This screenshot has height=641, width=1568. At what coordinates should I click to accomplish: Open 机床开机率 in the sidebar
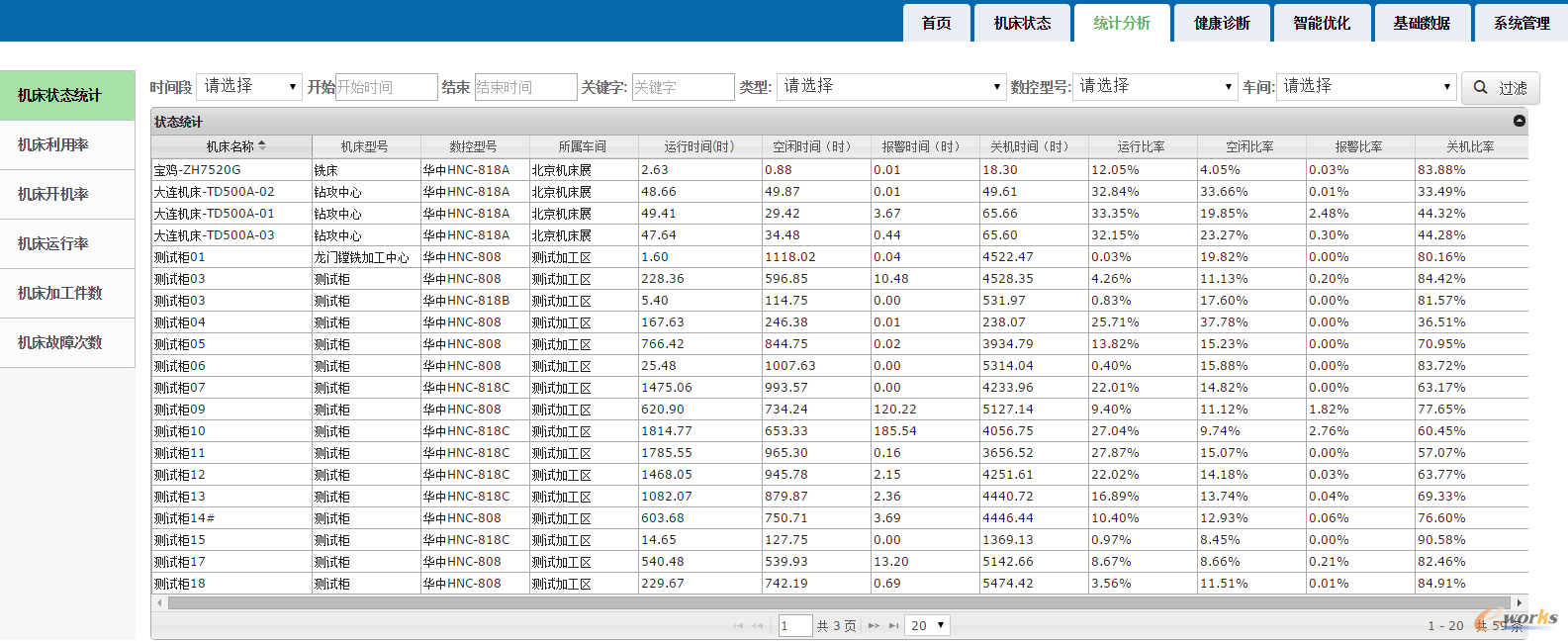(x=67, y=194)
